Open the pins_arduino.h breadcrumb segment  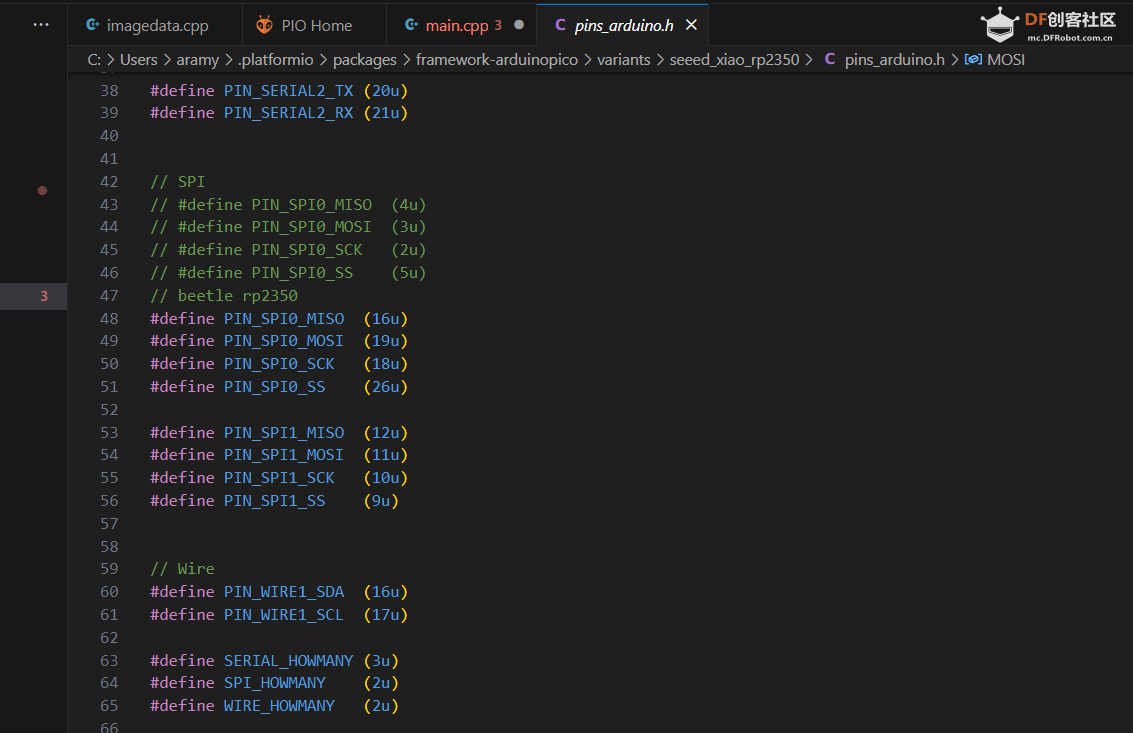tap(895, 60)
